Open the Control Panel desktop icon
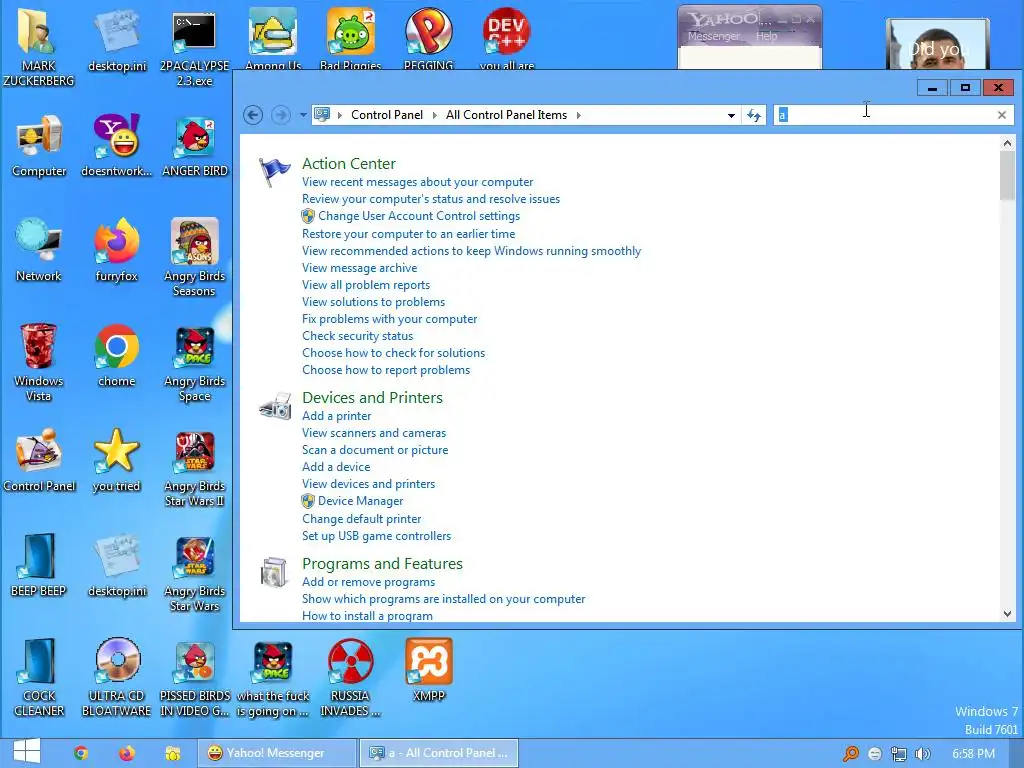 pyautogui.click(x=39, y=459)
